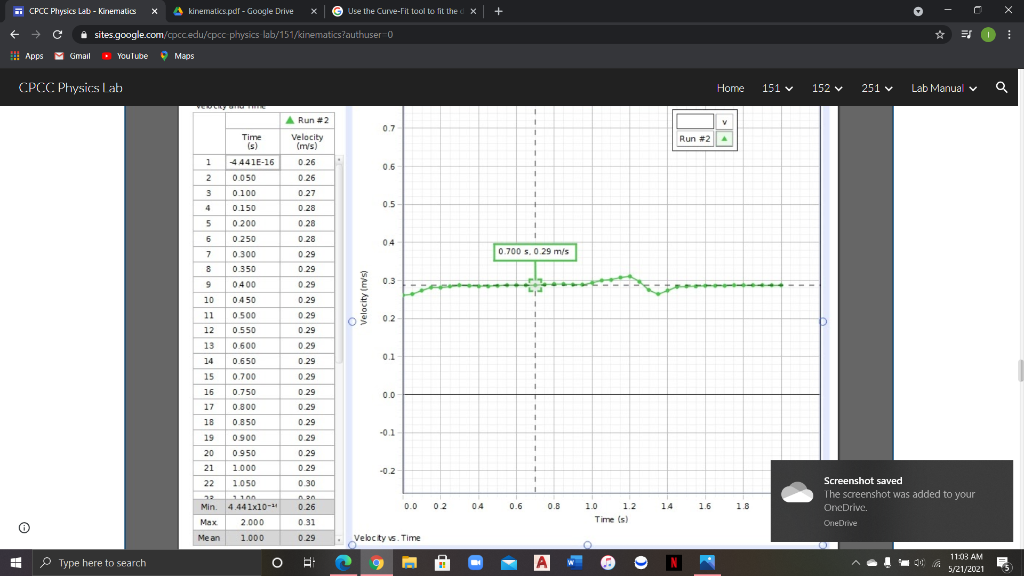Open the 151 course dropdown
The height and width of the screenshot is (576, 1024).
pos(775,88)
